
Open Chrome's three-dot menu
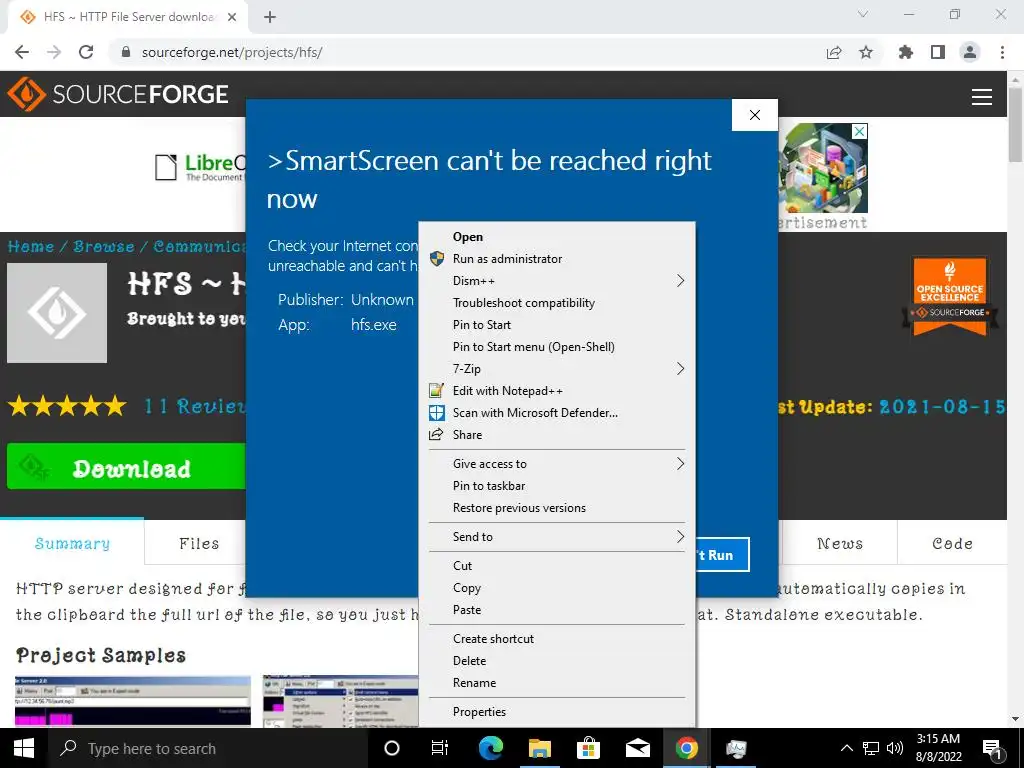[x=1002, y=52]
